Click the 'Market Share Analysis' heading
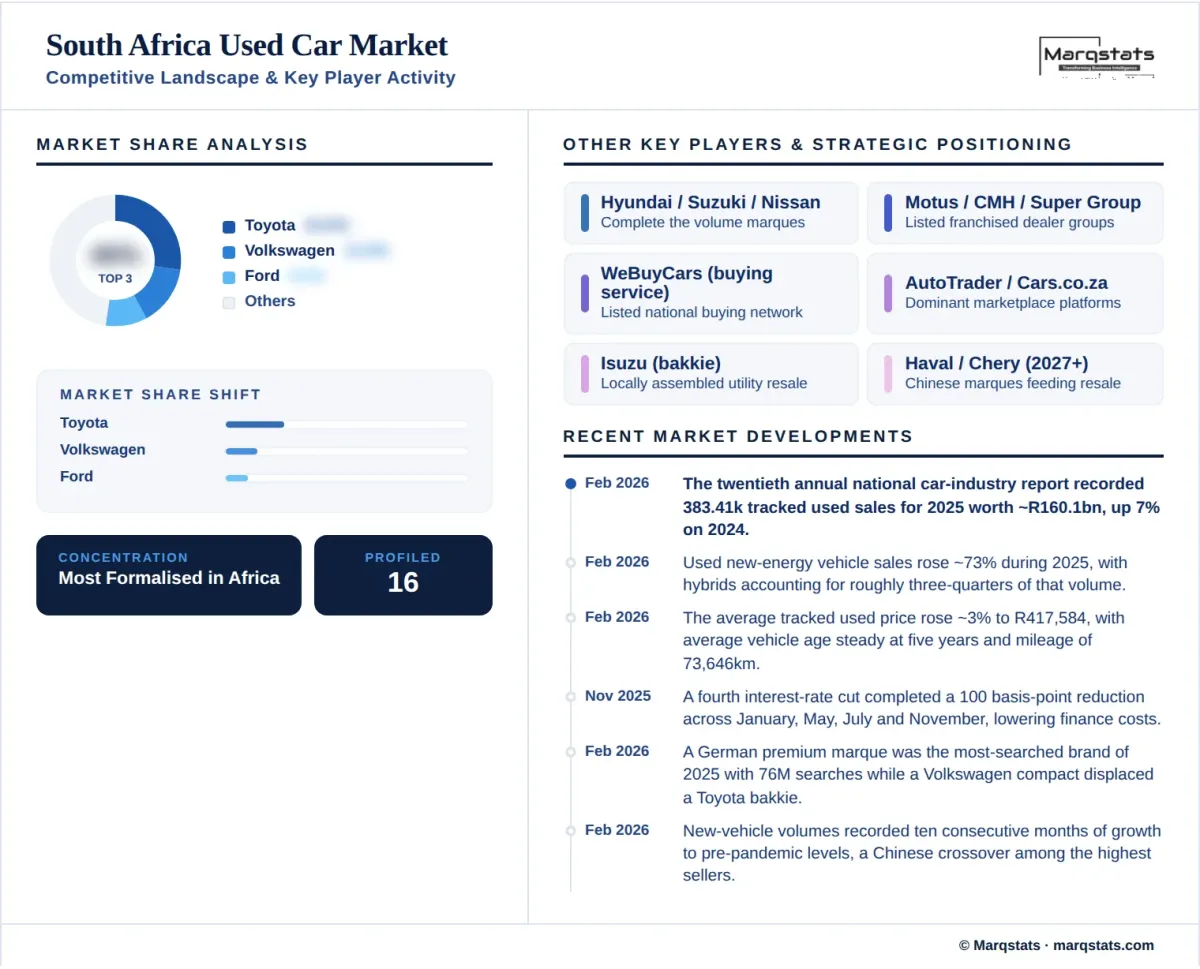The height and width of the screenshot is (969, 1200). click(172, 145)
